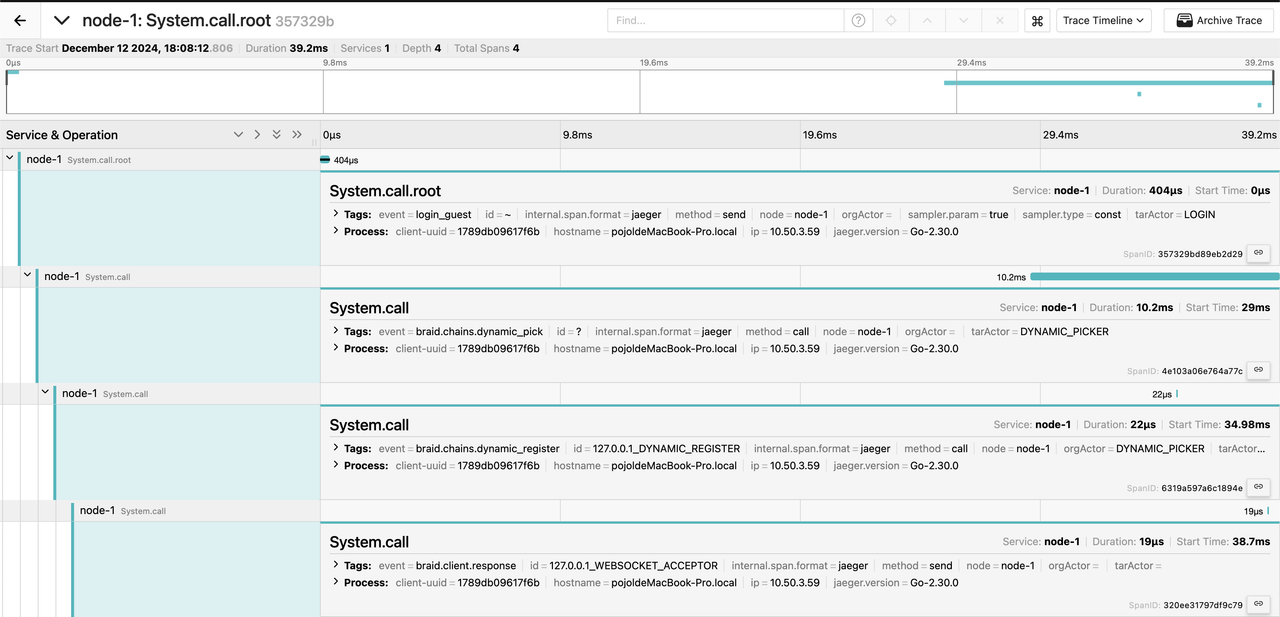1280x617 pixels.
Task: Open the search help question icon
Action: 858,20
